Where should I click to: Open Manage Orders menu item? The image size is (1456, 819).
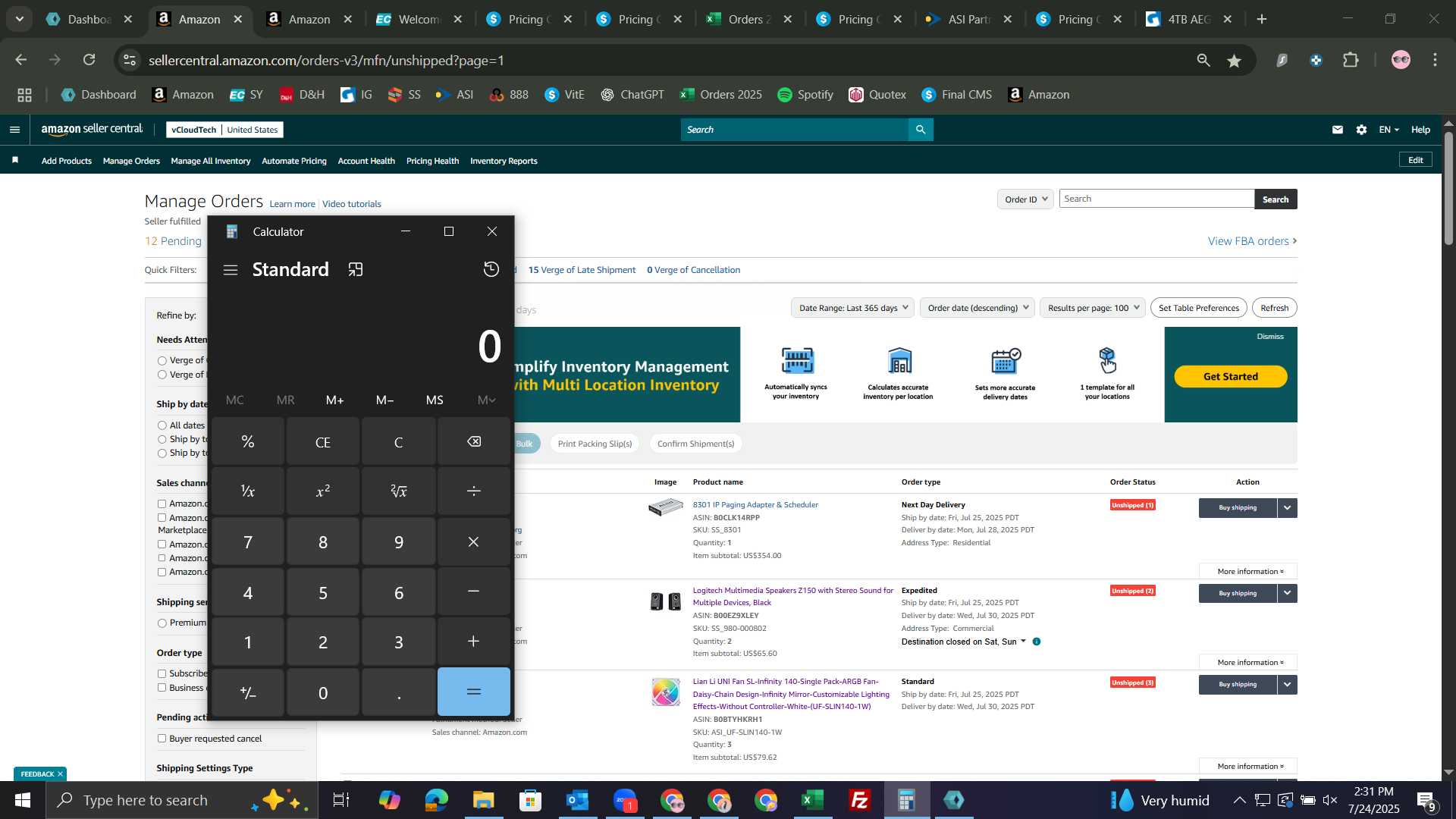(x=131, y=161)
